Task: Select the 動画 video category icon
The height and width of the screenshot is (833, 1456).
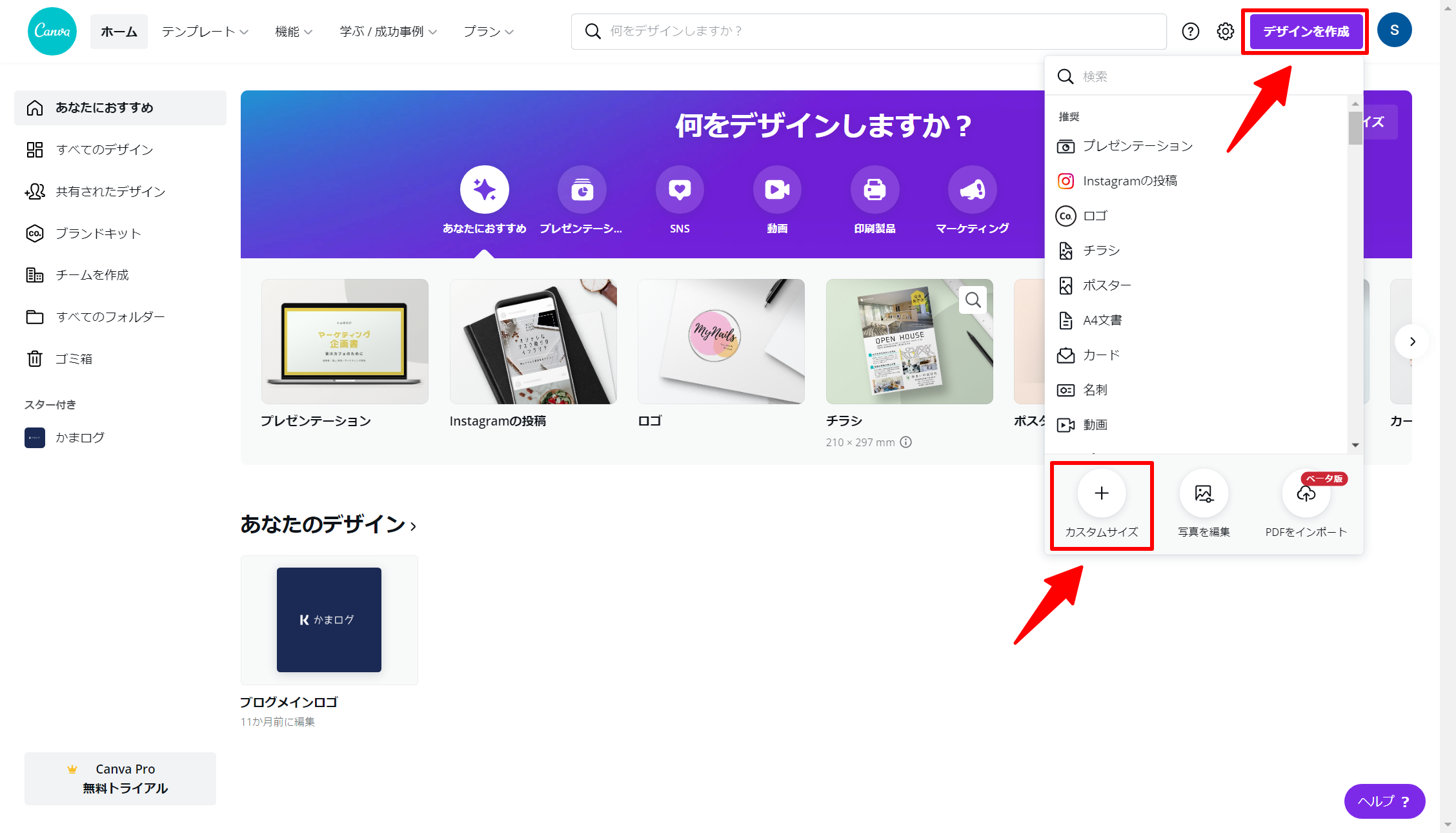Action: coord(777,190)
